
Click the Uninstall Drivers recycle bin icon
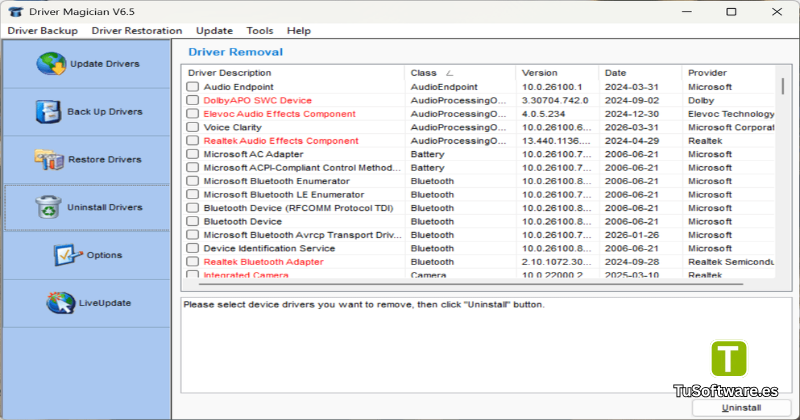[x=48, y=207]
